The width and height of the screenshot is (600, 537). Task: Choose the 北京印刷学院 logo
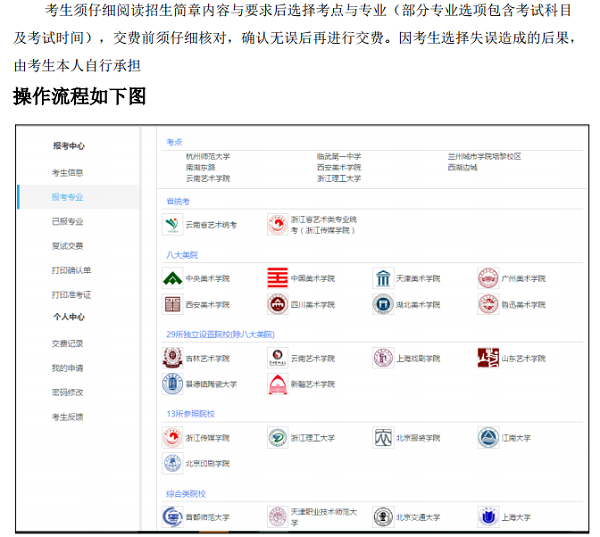(173, 464)
